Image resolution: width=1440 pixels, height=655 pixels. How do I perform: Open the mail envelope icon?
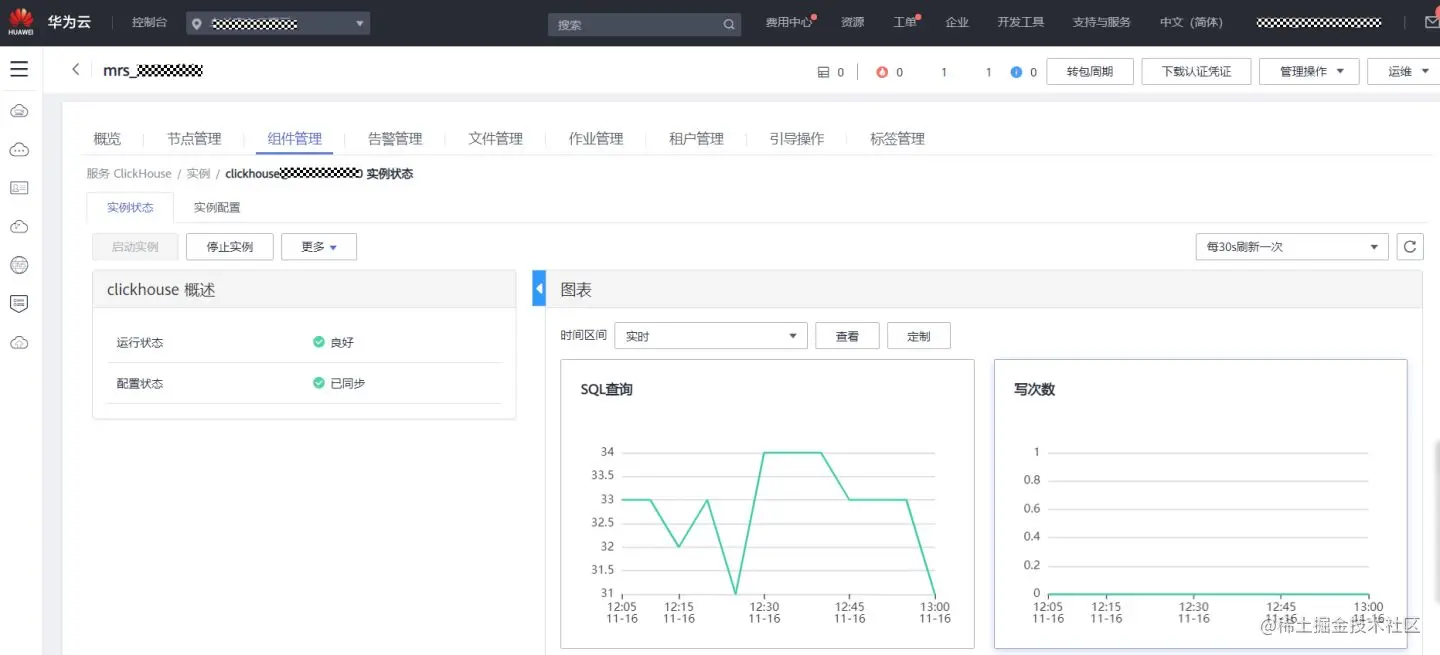pos(1431,22)
